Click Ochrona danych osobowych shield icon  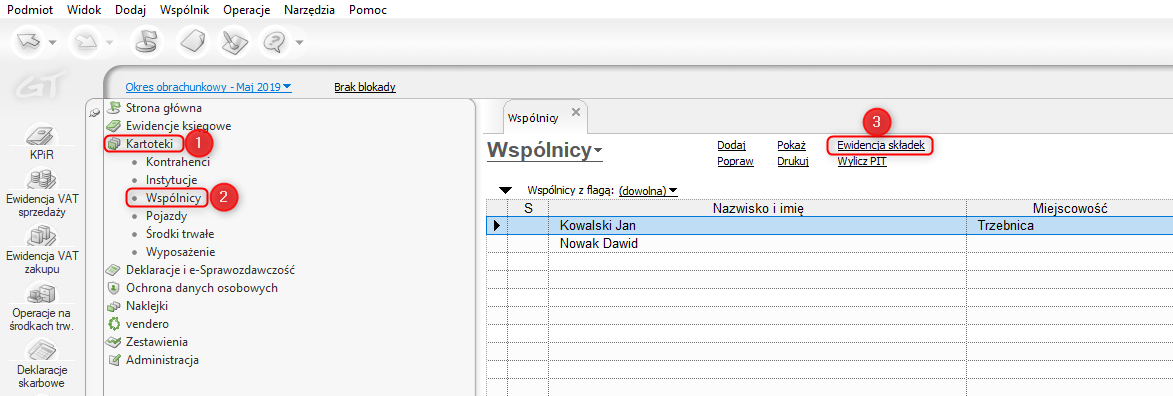tap(114, 287)
